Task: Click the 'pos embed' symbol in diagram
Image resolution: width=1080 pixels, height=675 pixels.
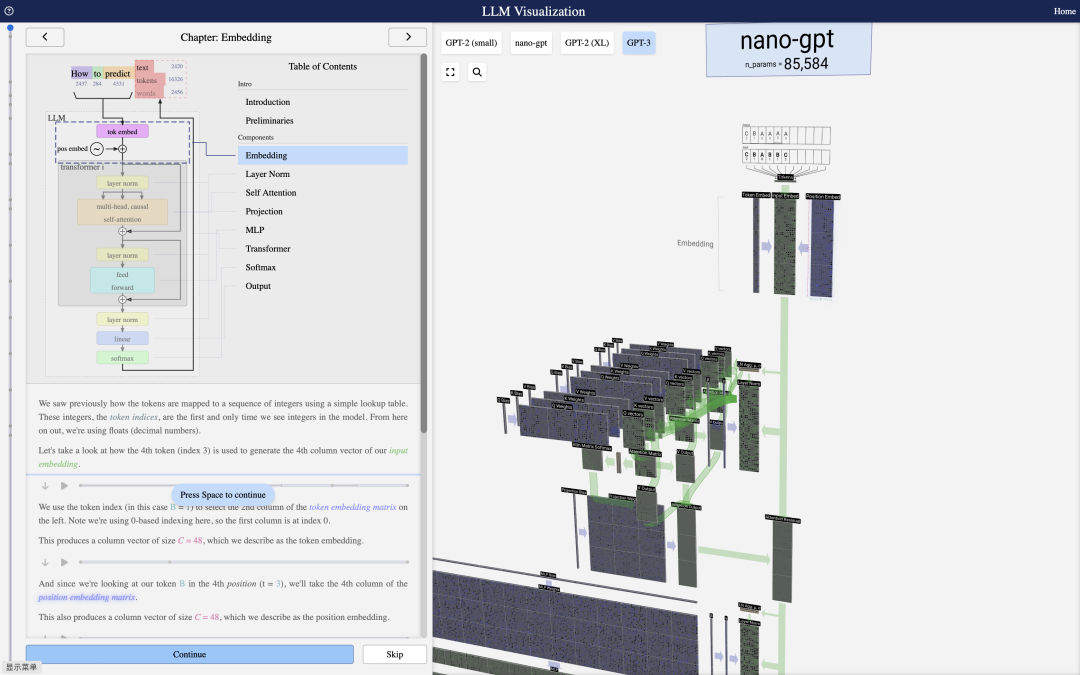Action: [x=97, y=149]
